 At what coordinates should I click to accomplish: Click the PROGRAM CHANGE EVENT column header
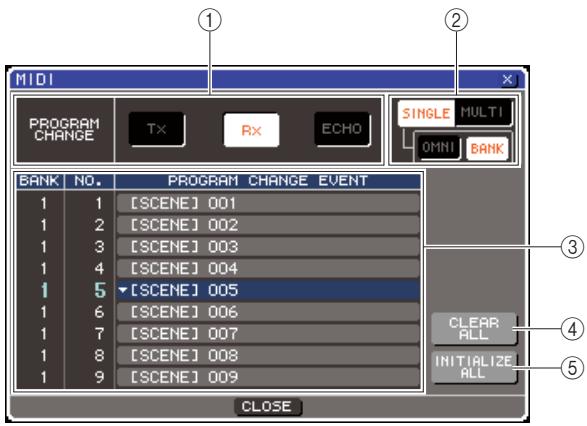point(268,181)
